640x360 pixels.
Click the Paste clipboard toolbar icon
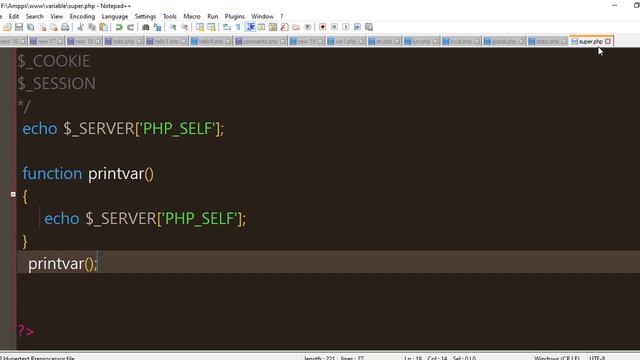click(104, 27)
